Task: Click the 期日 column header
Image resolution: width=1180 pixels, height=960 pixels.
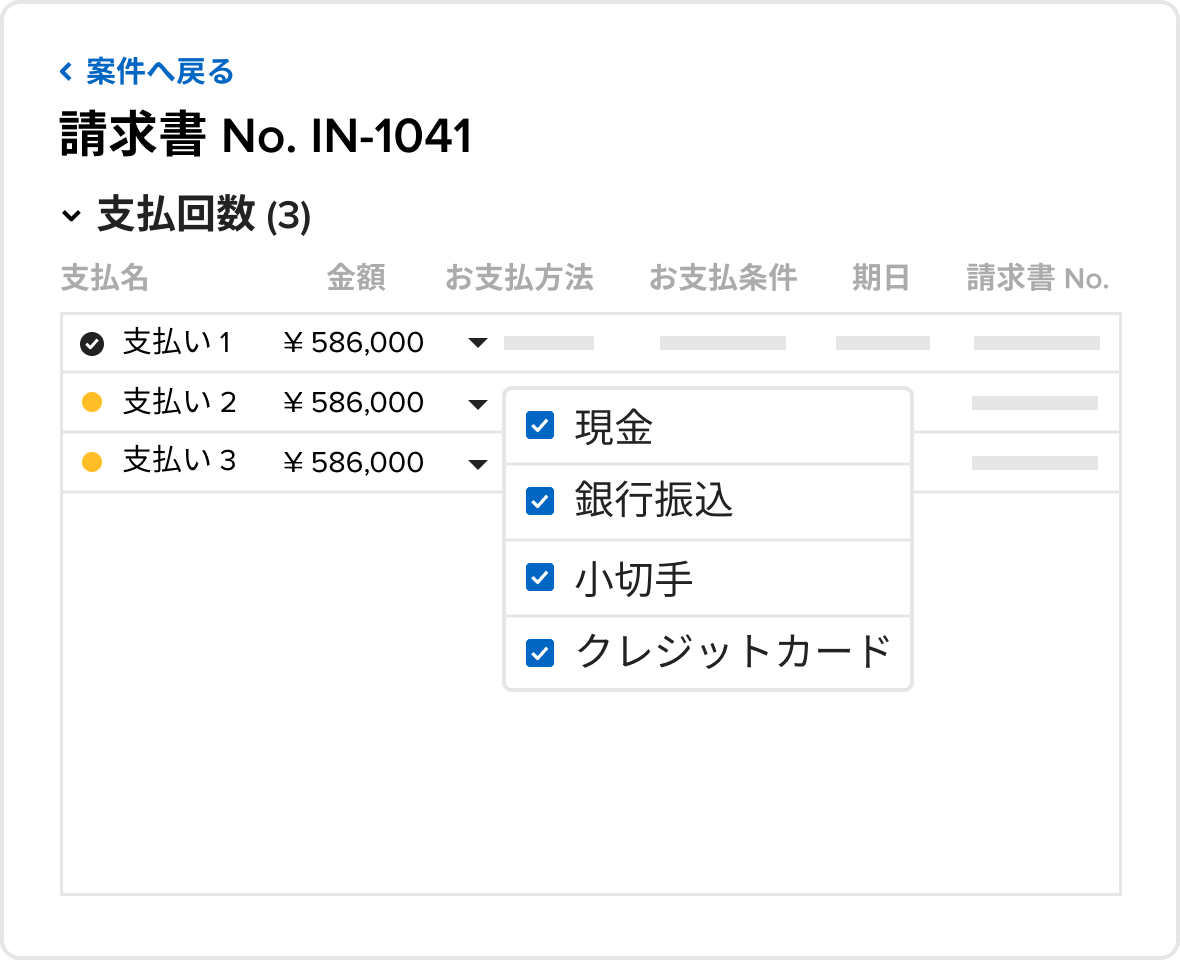Action: [x=880, y=278]
